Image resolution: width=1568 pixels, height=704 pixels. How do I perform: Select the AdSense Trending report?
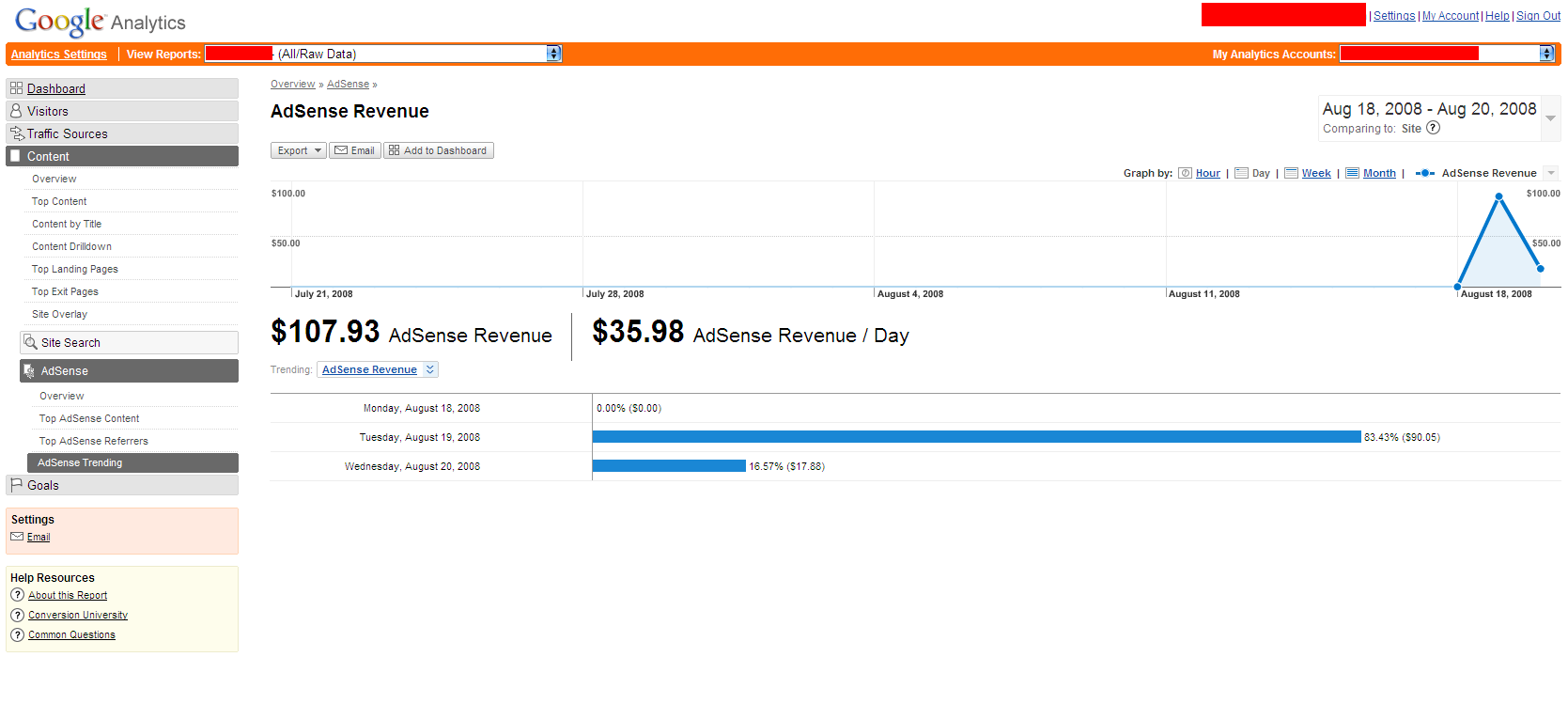pyautogui.click(x=132, y=462)
